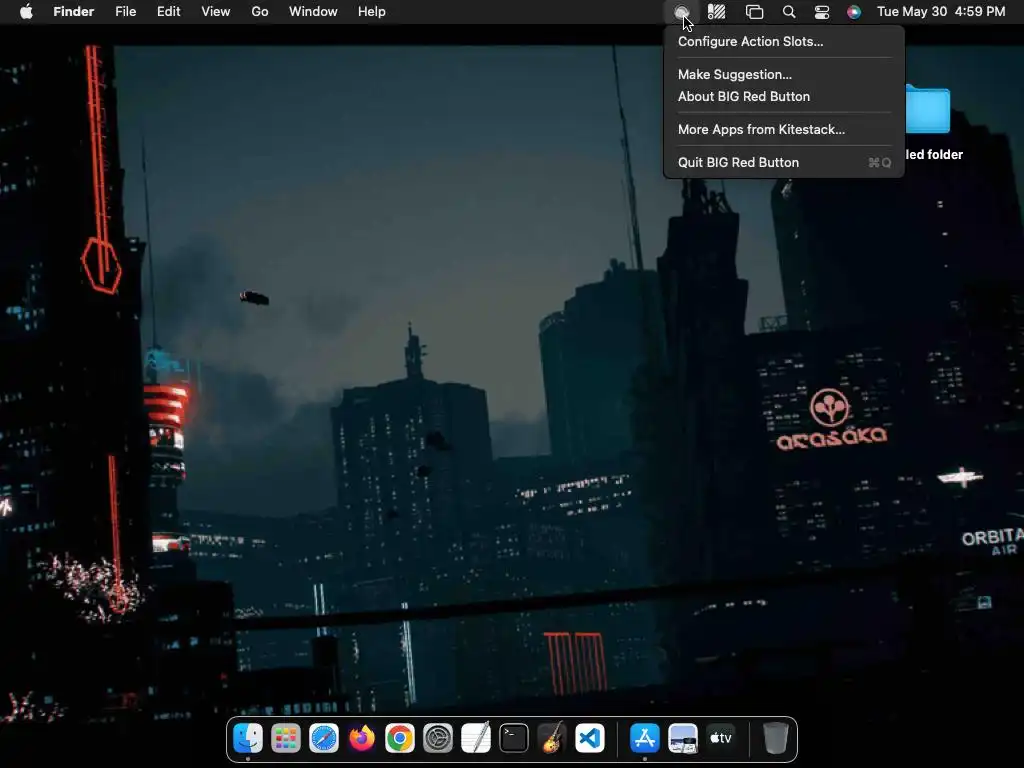Open the Edit menu
The width and height of the screenshot is (1024, 768).
click(x=168, y=12)
